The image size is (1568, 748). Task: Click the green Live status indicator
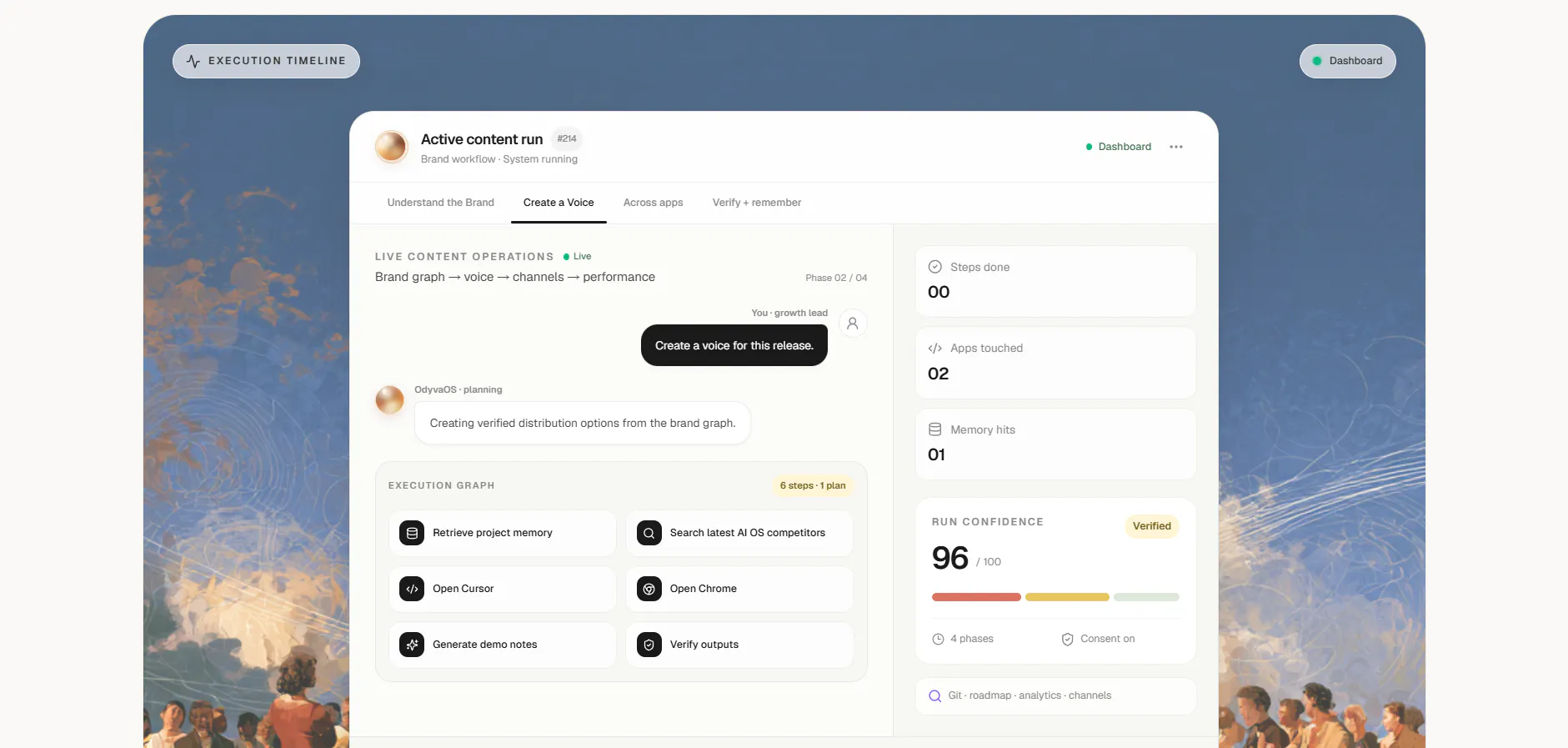pyautogui.click(x=577, y=257)
